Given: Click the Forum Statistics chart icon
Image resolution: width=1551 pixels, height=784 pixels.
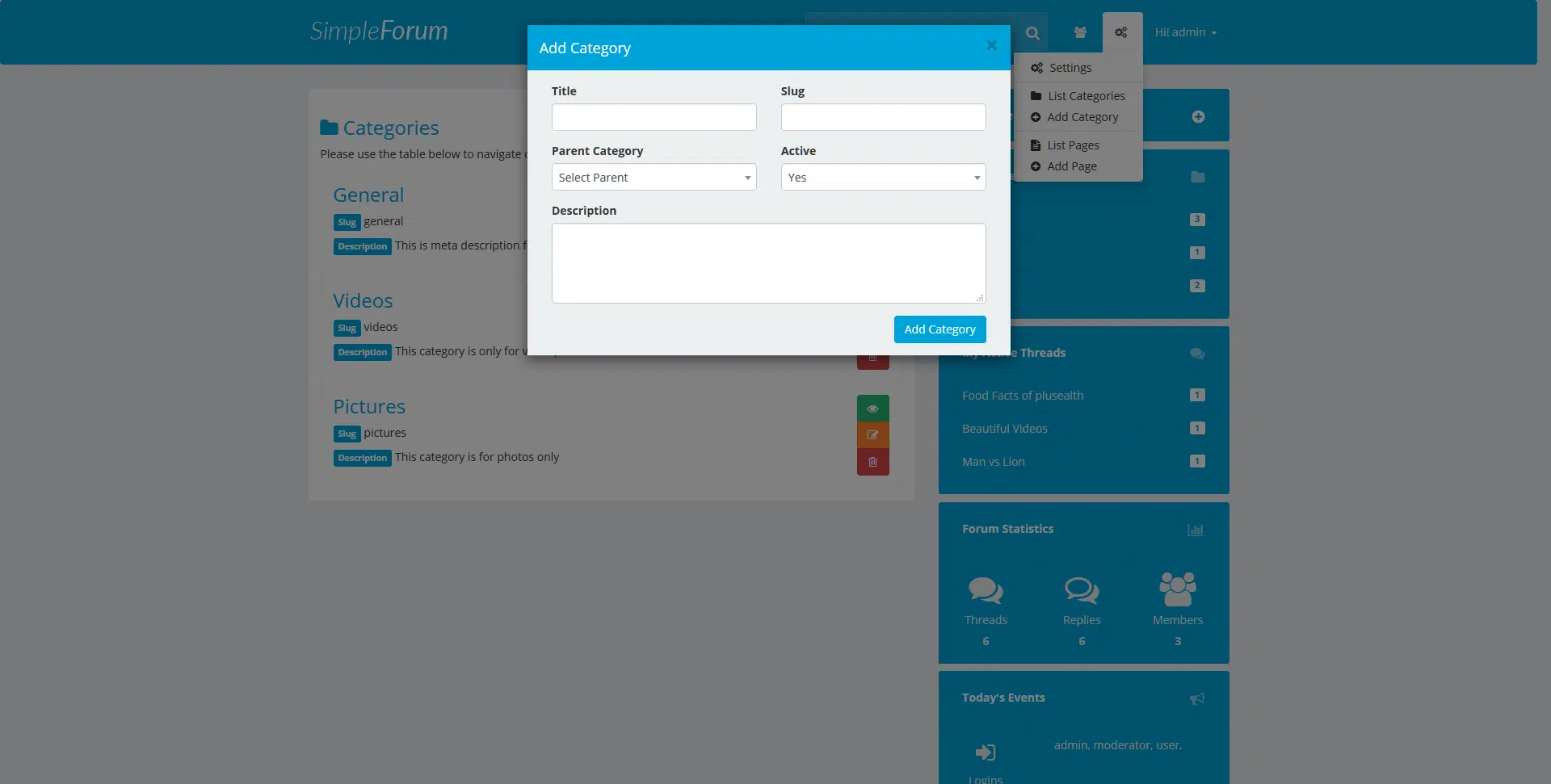Looking at the screenshot, I should pyautogui.click(x=1196, y=530).
